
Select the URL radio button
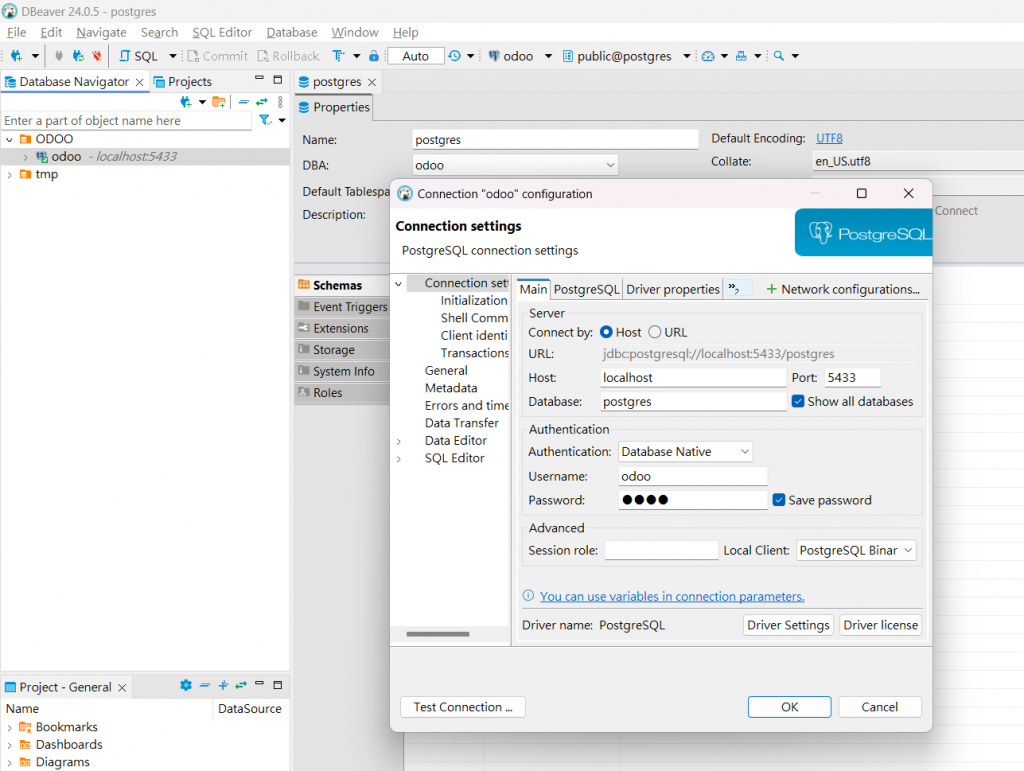(x=654, y=332)
